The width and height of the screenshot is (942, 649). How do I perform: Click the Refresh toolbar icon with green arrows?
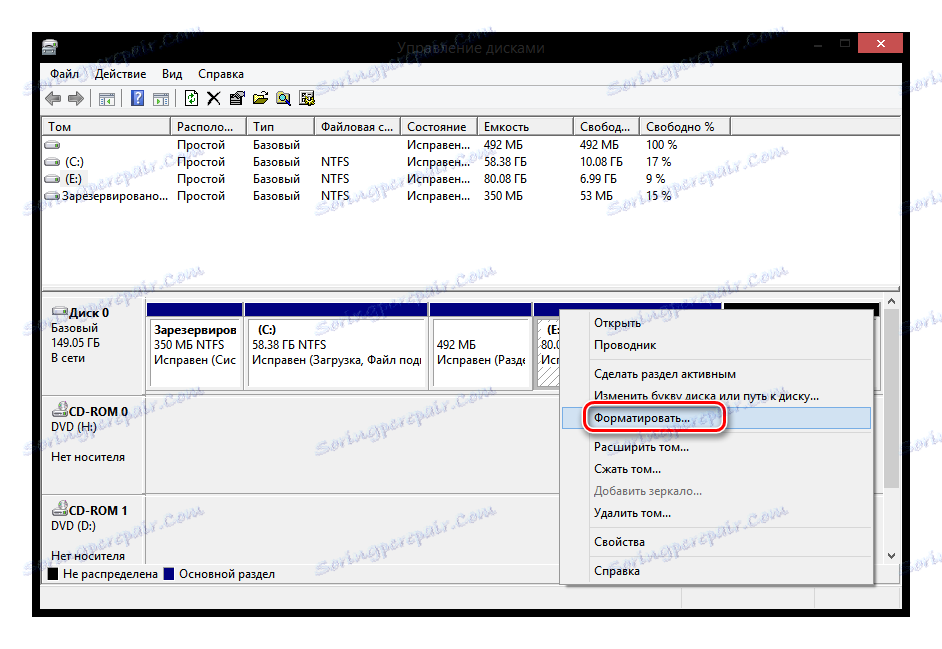191,98
